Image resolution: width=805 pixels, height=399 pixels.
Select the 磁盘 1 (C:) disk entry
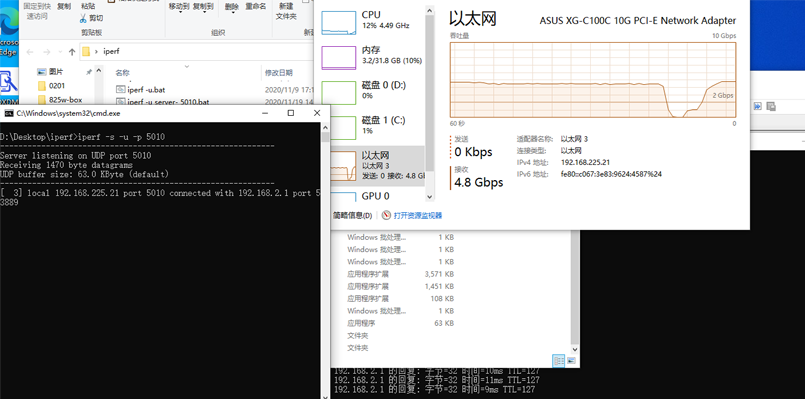[372, 125]
